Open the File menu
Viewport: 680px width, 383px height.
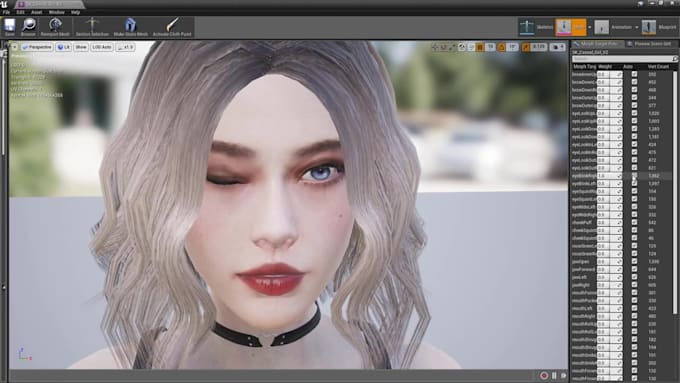click(7, 13)
